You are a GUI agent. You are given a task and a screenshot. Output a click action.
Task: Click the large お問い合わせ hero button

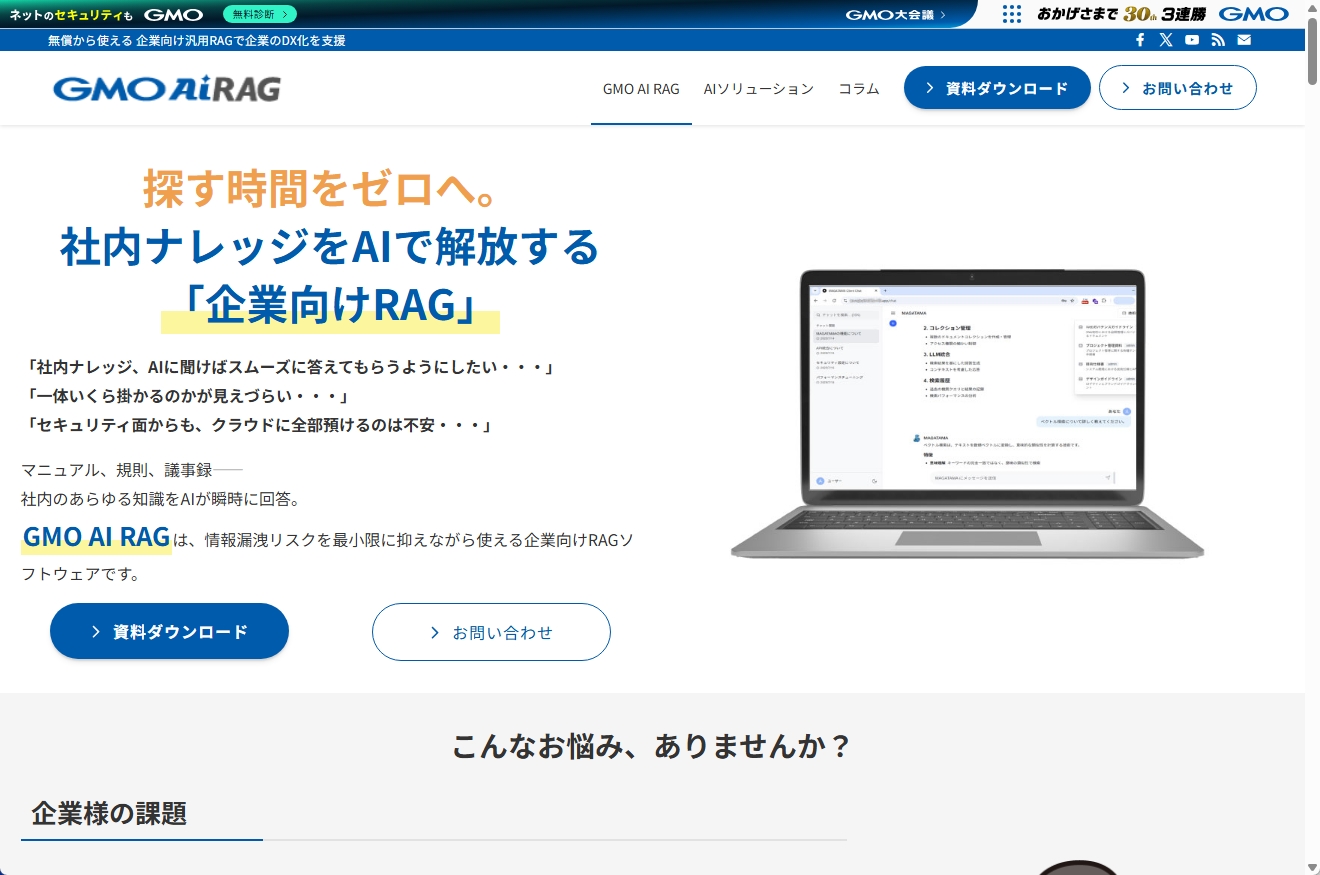click(491, 632)
